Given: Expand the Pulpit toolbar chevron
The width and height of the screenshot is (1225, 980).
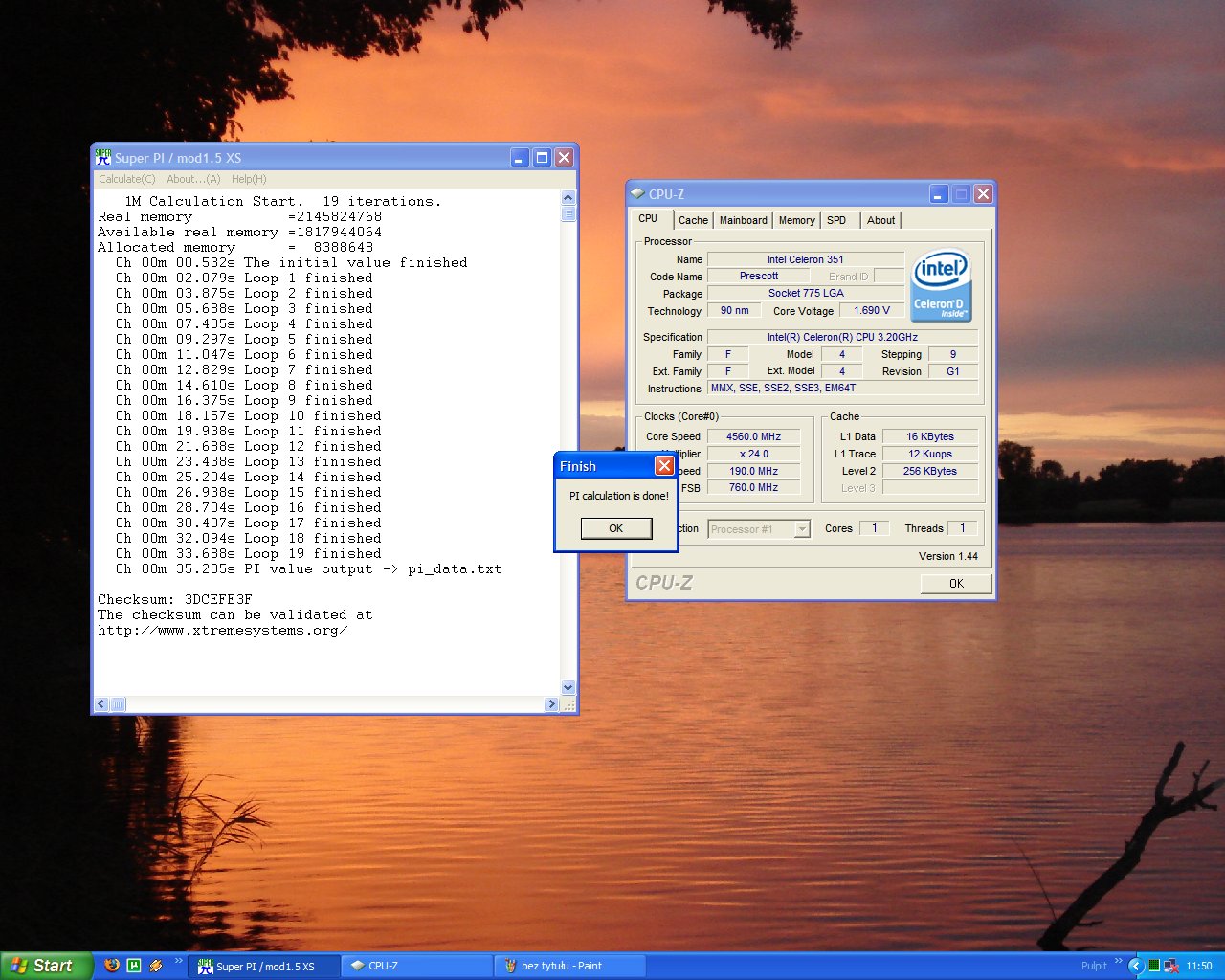Looking at the screenshot, I should click(x=1118, y=961).
